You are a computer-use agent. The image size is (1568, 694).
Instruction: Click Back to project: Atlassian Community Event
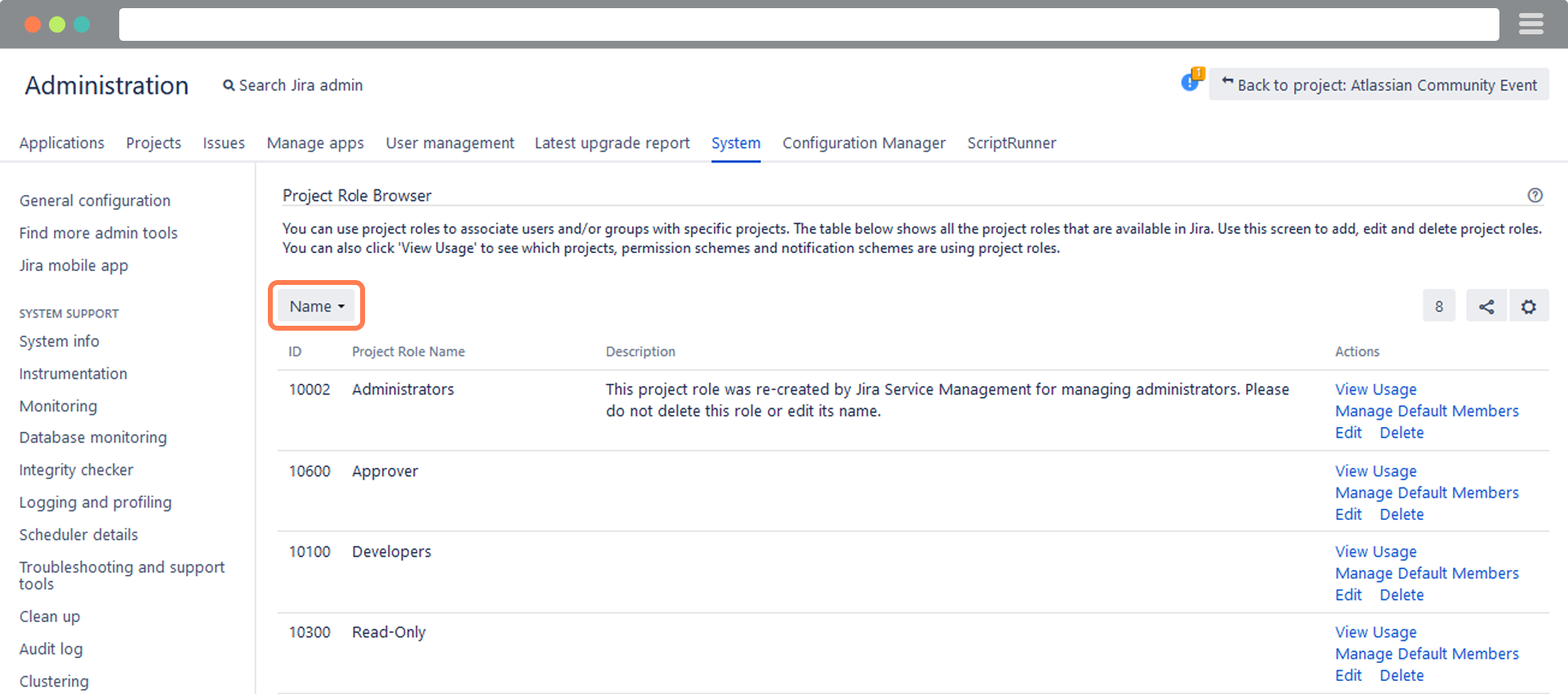[x=1379, y=85]
